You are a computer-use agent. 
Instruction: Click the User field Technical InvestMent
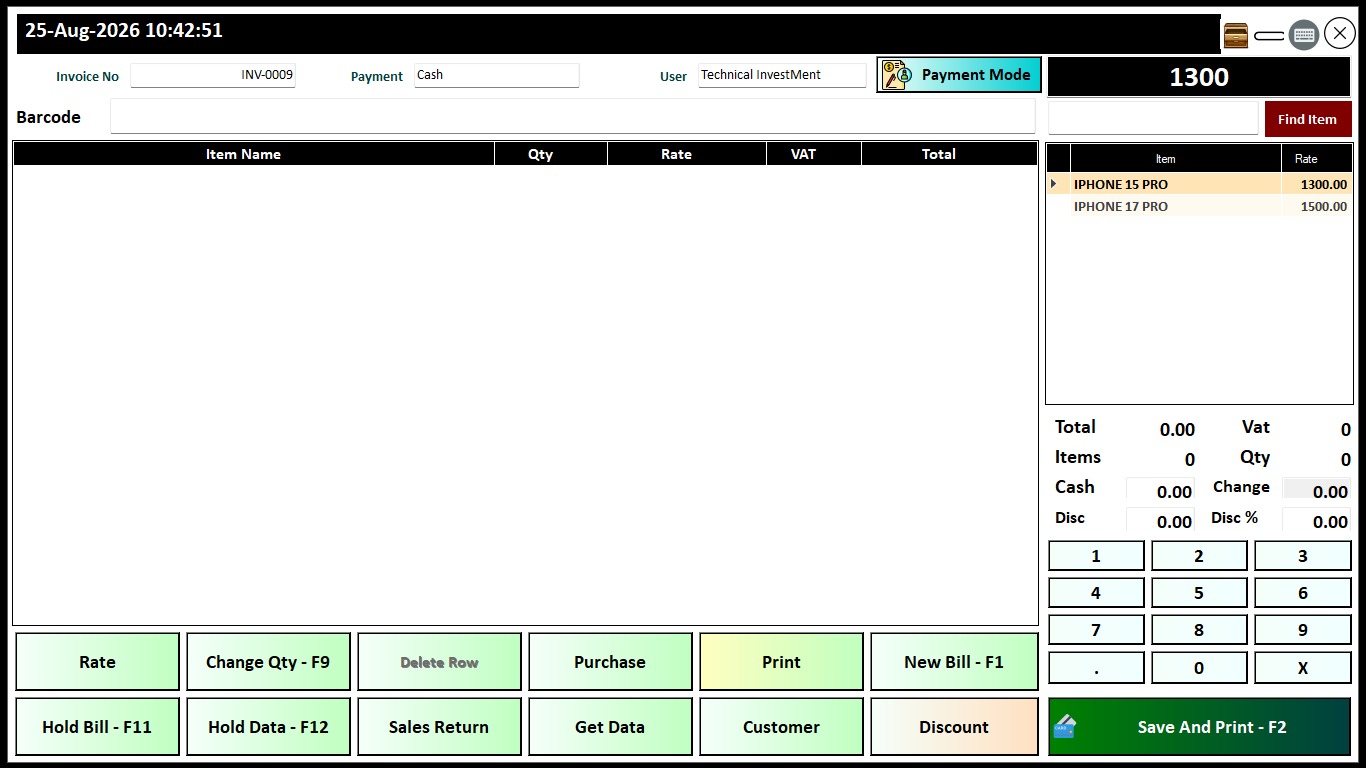pyautogui.click(x=782, y=75)
